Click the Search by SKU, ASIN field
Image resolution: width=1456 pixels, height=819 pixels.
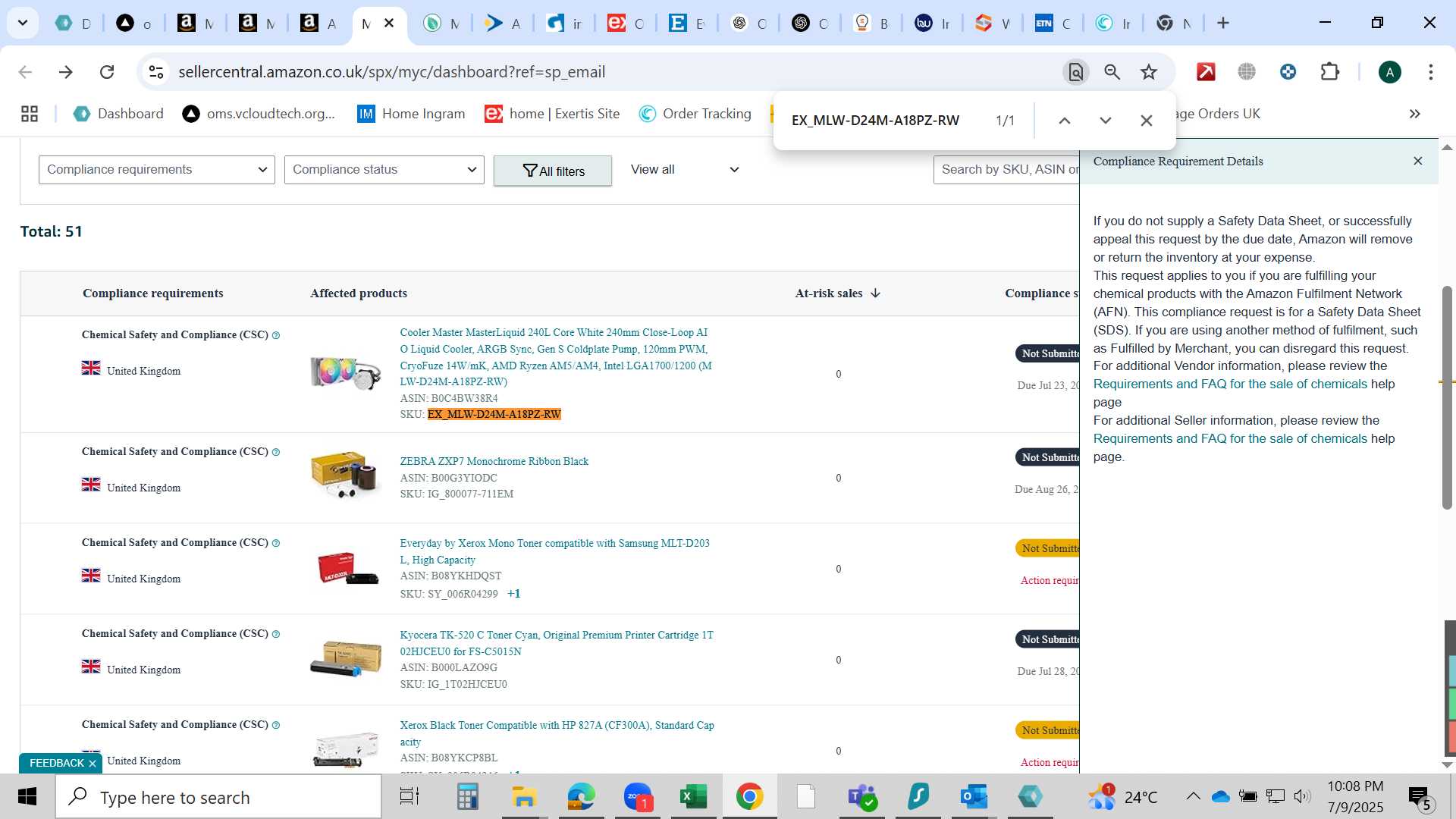tap(1006, 170)
